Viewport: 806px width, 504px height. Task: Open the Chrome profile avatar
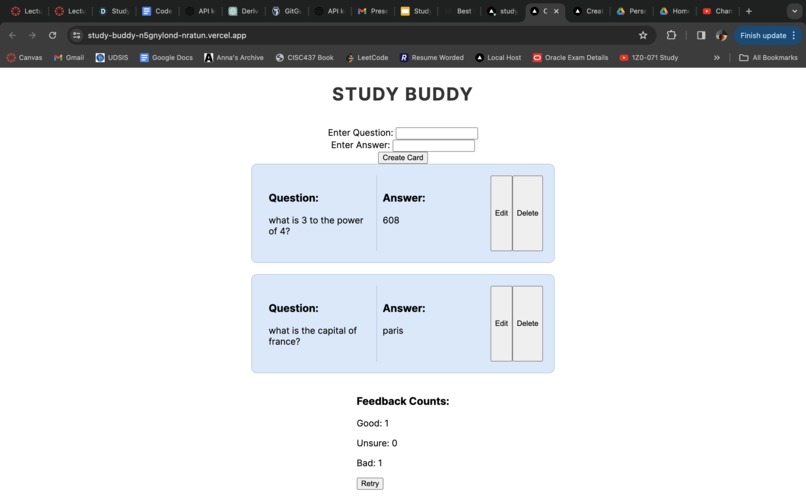tap(721, 35)
